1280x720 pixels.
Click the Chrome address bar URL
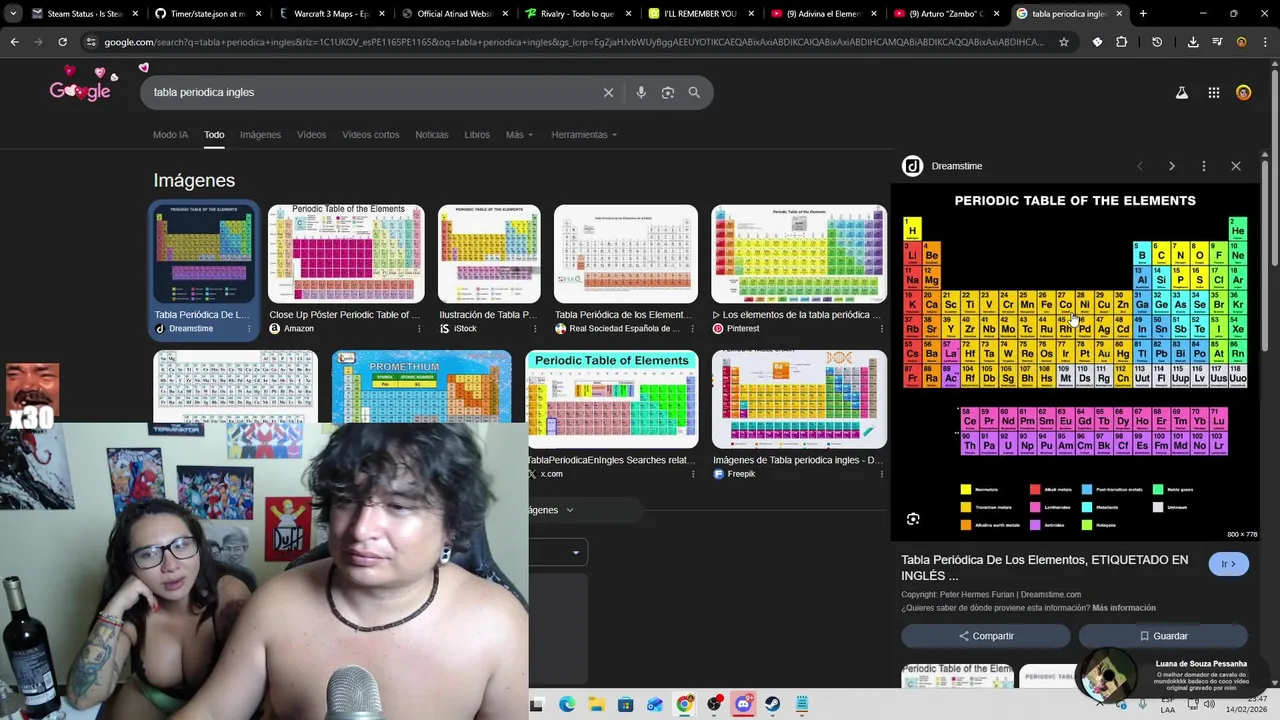click(573, 42)
